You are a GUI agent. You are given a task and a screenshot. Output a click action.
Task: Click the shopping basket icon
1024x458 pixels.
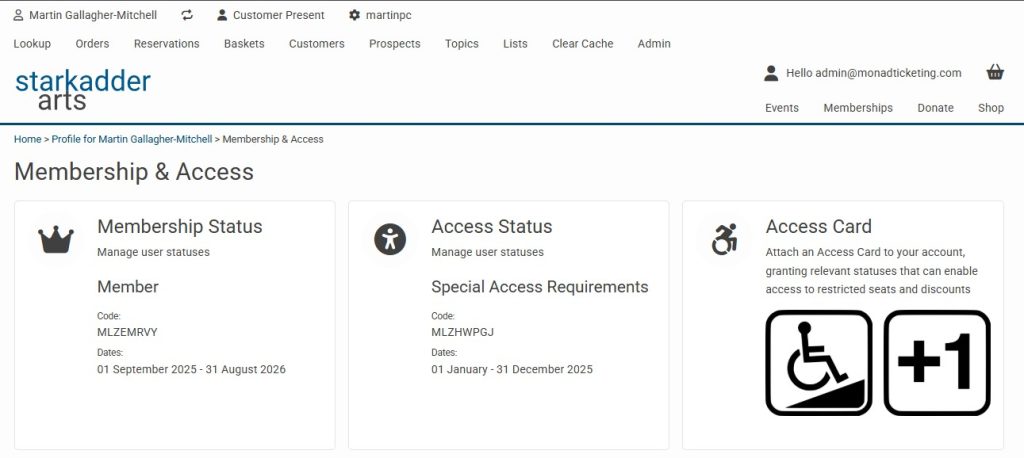(x=995, y=72)
